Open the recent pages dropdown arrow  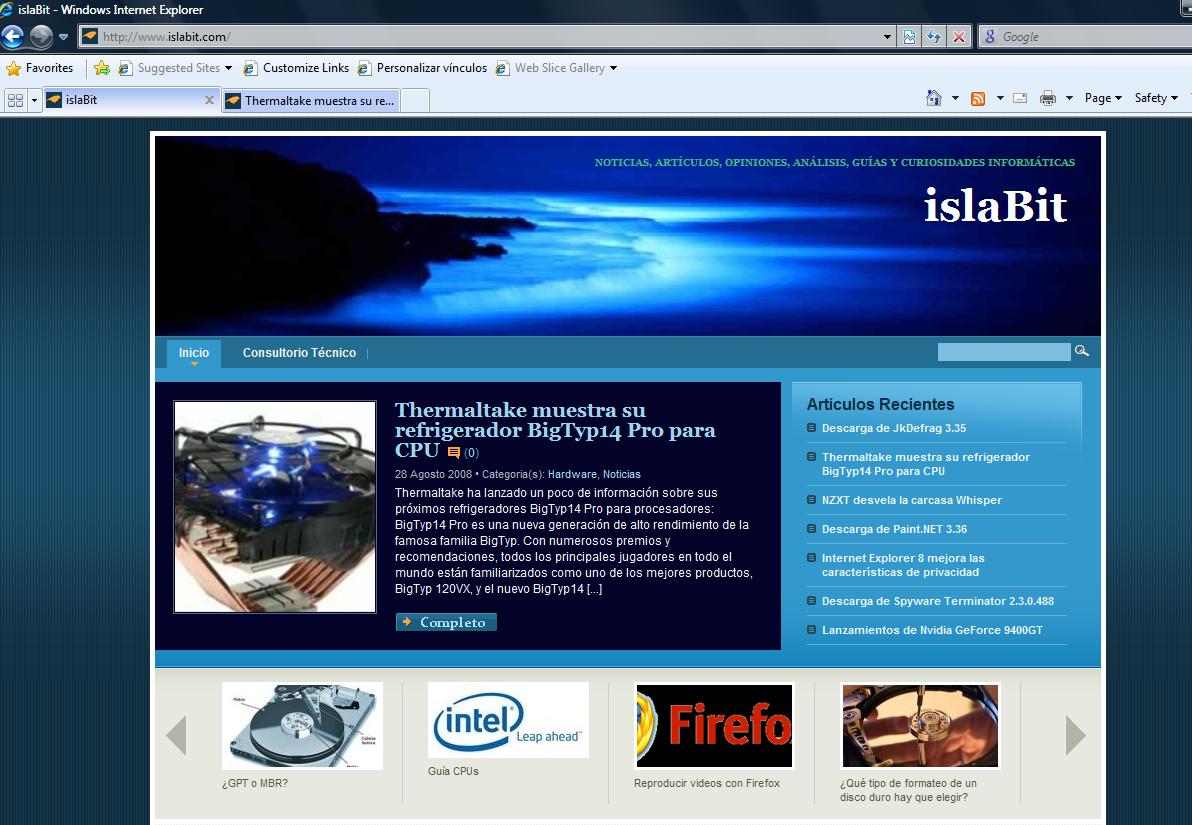63,36
